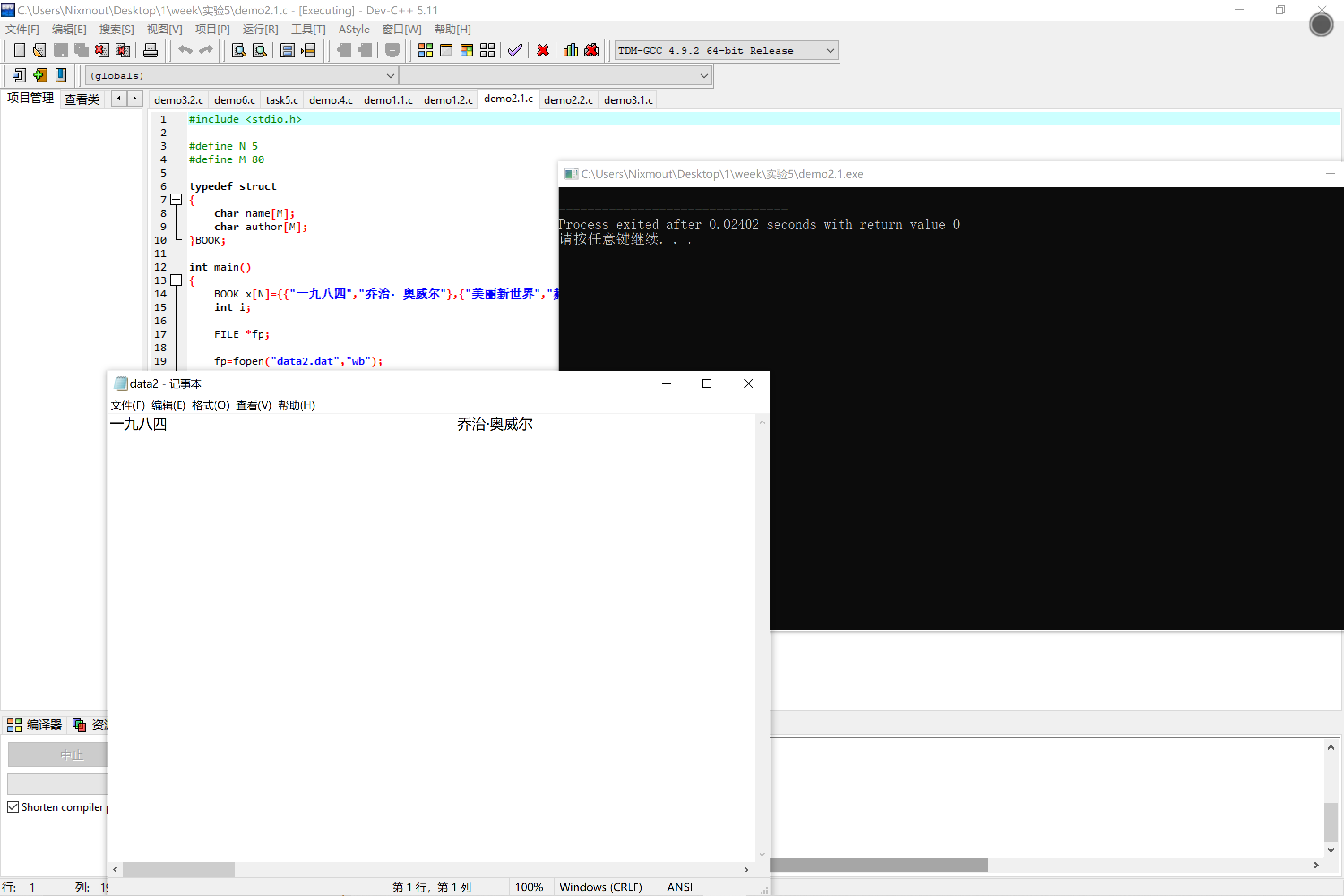
Task: Click the Find magnifier icon
Action: [x=239, y=50]
